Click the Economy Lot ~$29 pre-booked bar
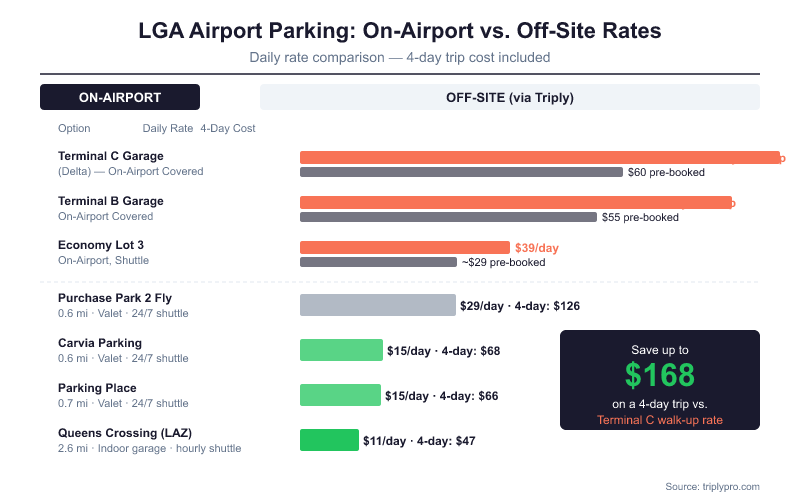The image size is (800, 500). pyautogui.click(x=378, y=262)
